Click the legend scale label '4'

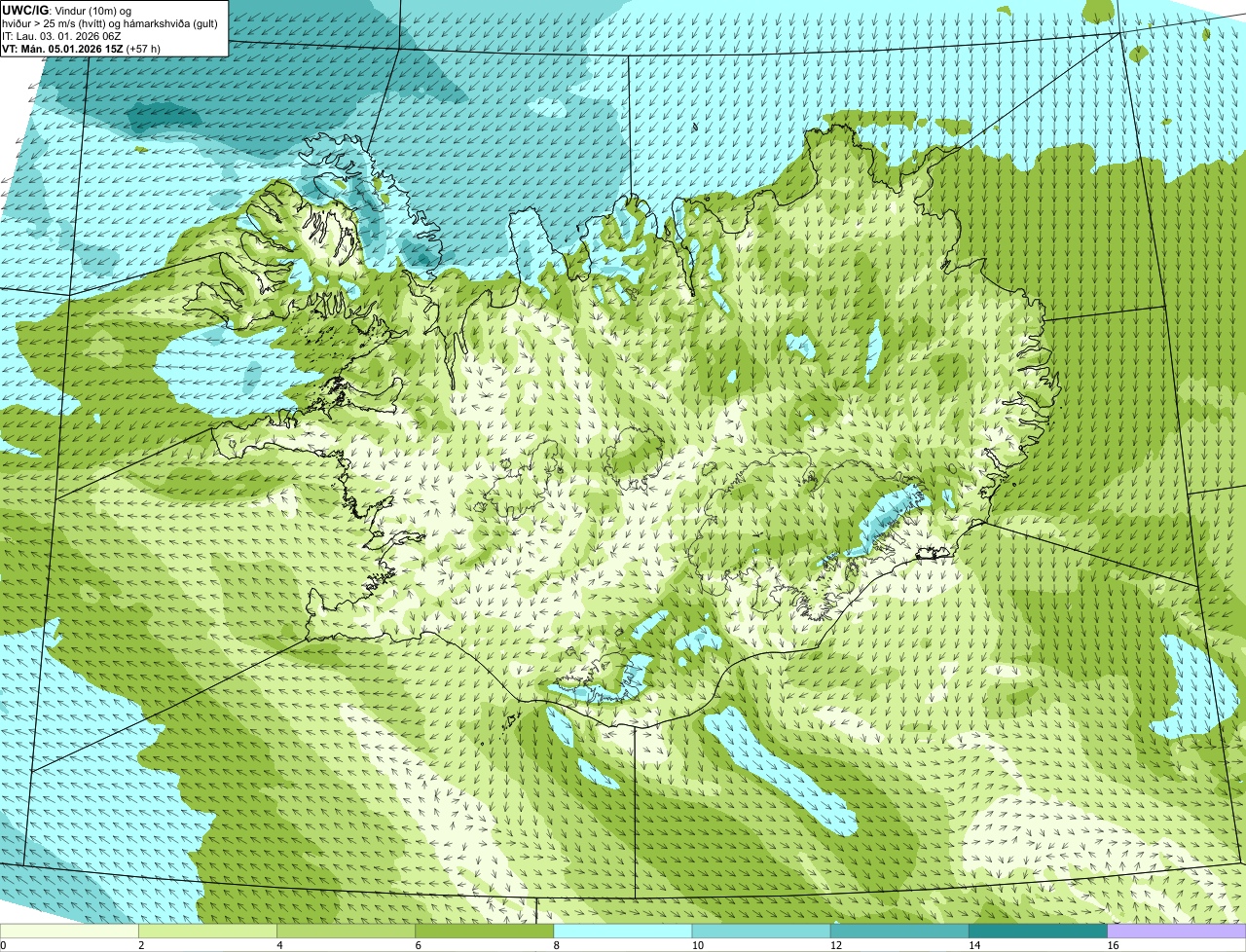click(x=279, y=945)
